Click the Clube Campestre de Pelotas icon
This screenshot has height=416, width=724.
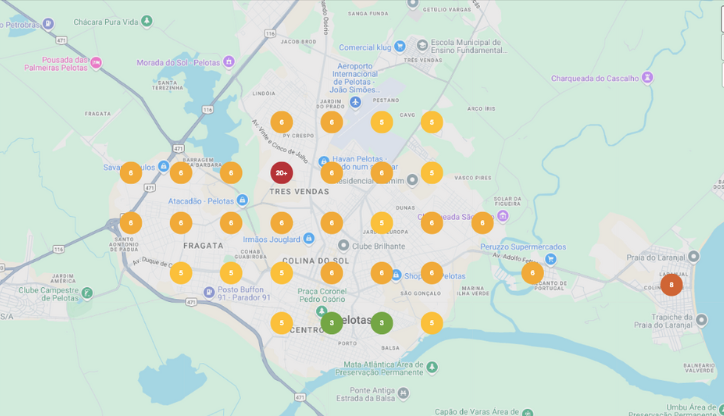tap(87, 293)
